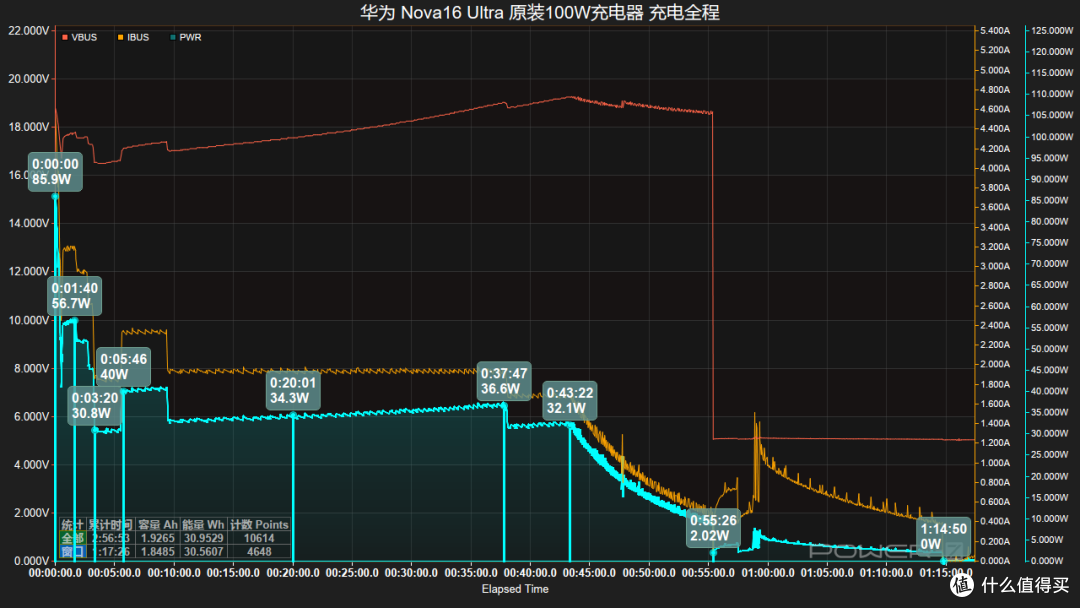Click the 1.9265 capacity value

click(x=158, y=538)
